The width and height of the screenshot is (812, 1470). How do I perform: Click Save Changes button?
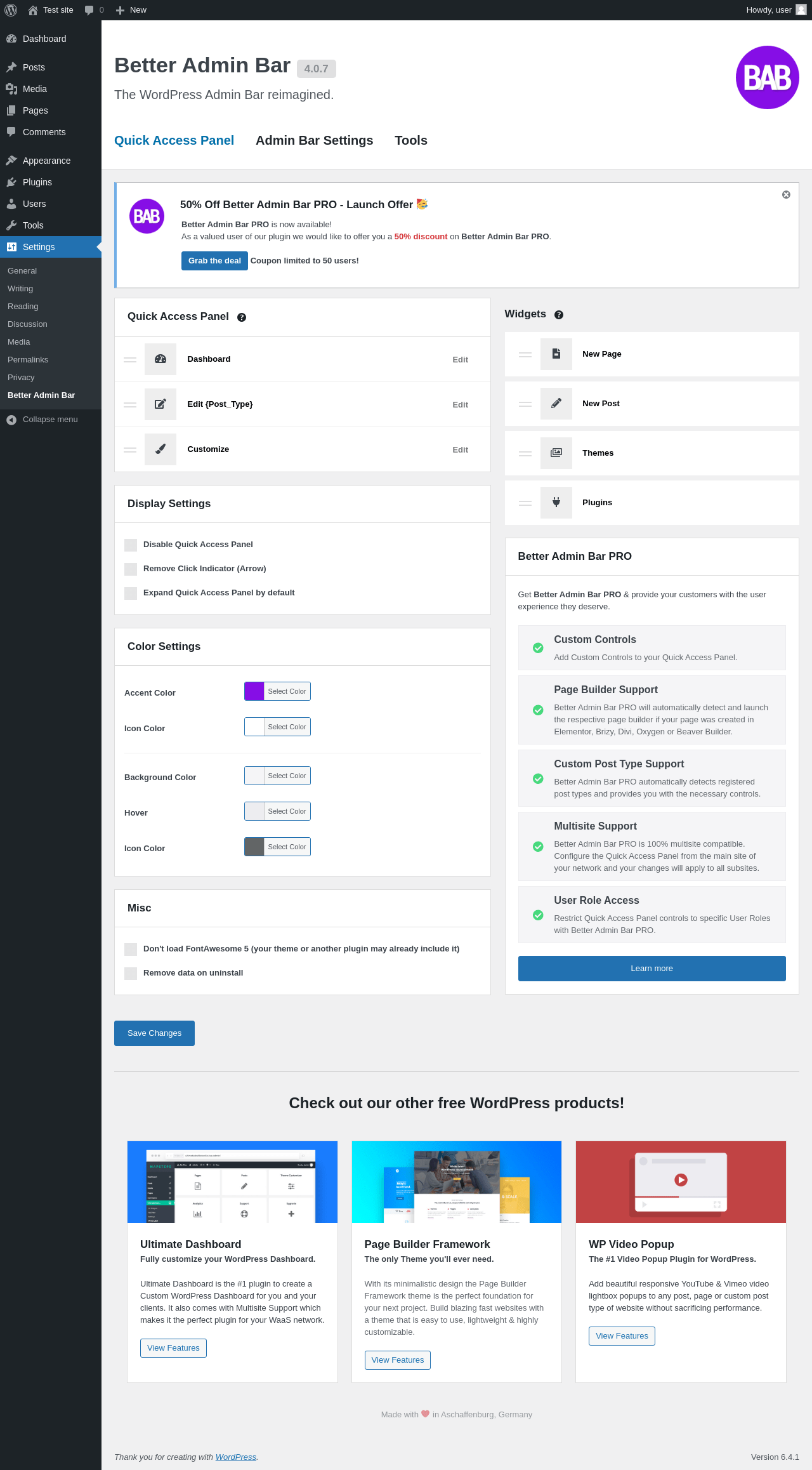(154, 1033)
